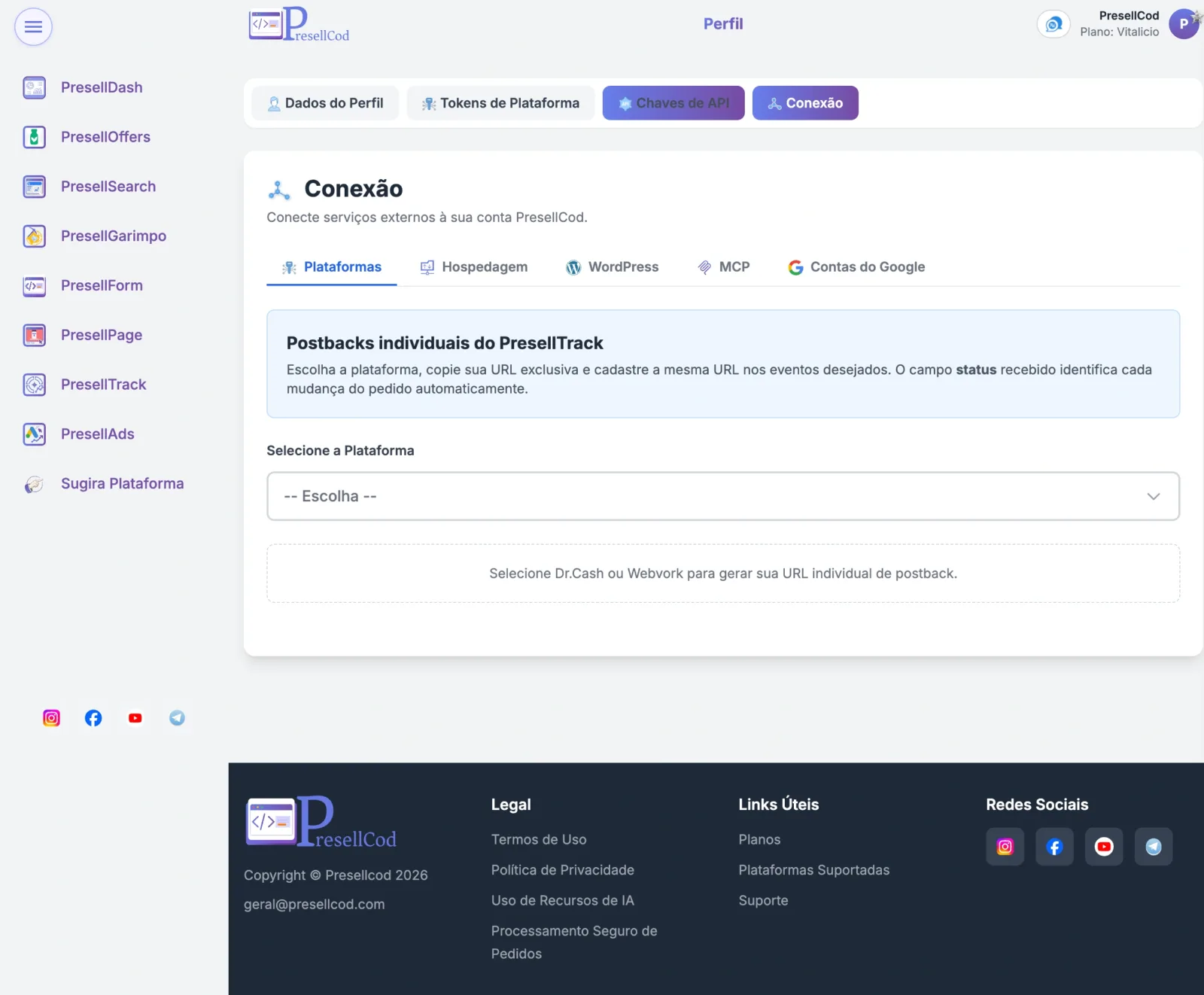Open the Tokens de Plataforma section
Image resolution: width=1204 pixels, height=995 pixels.
(500, 103)
